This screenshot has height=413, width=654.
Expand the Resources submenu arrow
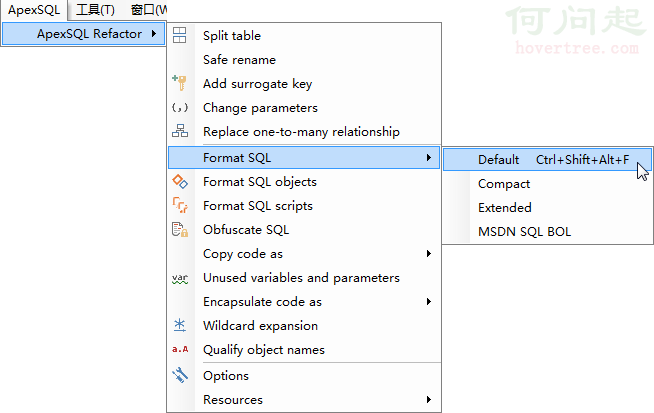pyautogui.click(x=428, y=400)
